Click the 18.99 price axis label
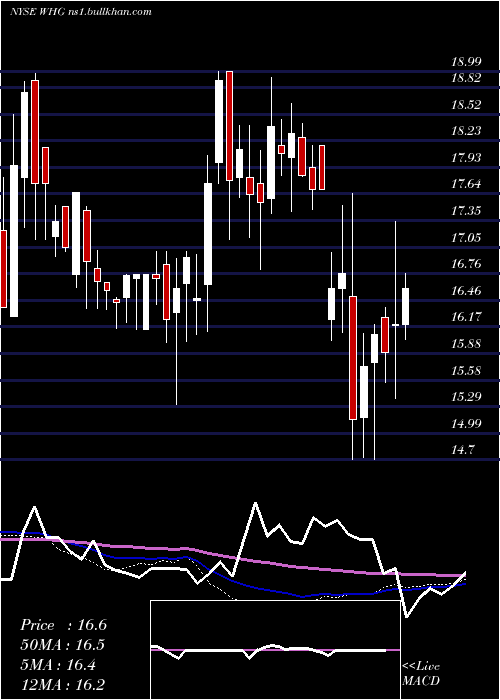The image size is (500, 700). (466, 62)
